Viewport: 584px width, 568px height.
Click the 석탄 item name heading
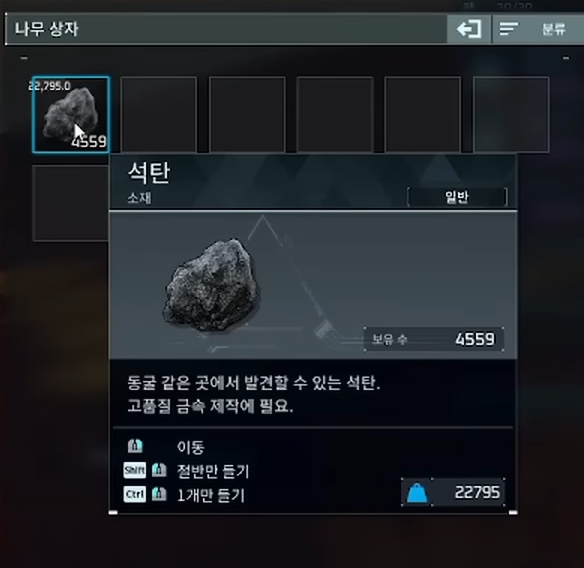[x=149, y=172]
